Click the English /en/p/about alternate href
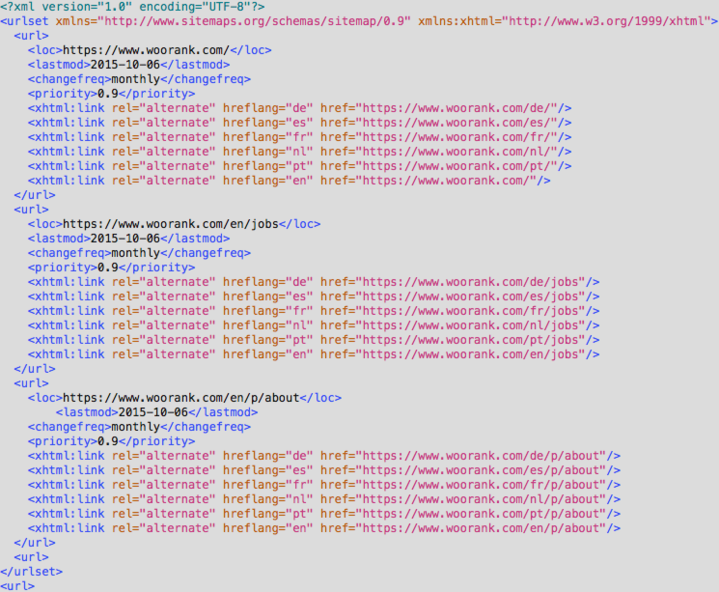 click(x=488, y=528)
